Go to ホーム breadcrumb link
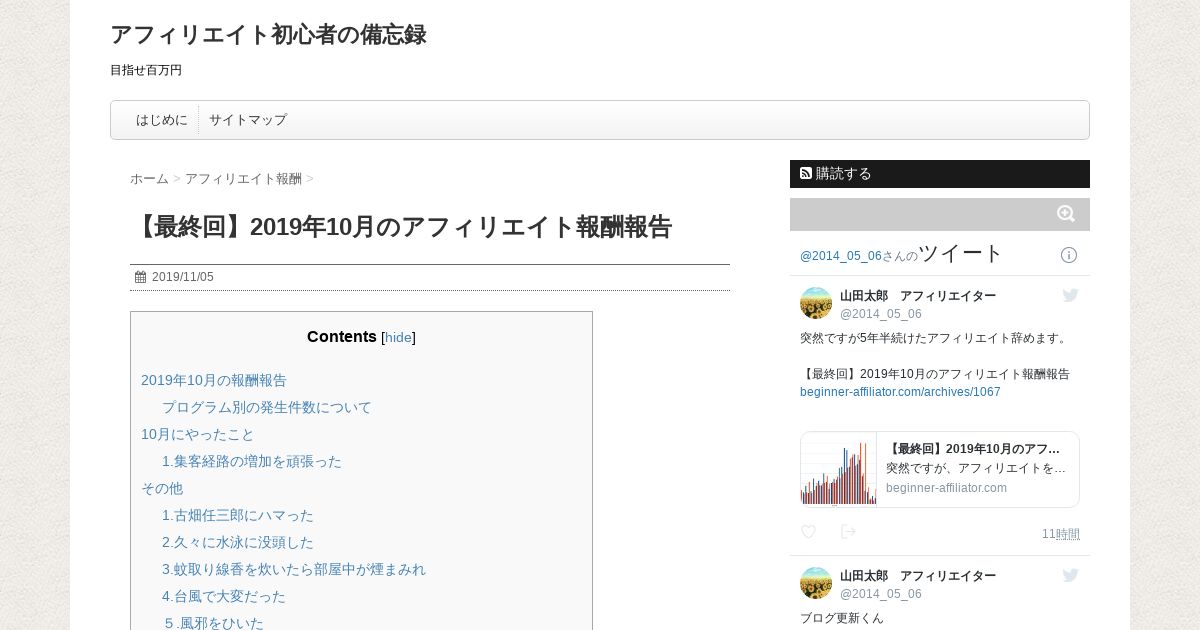This screenshot has height=630, width=1200. [149, 179]
